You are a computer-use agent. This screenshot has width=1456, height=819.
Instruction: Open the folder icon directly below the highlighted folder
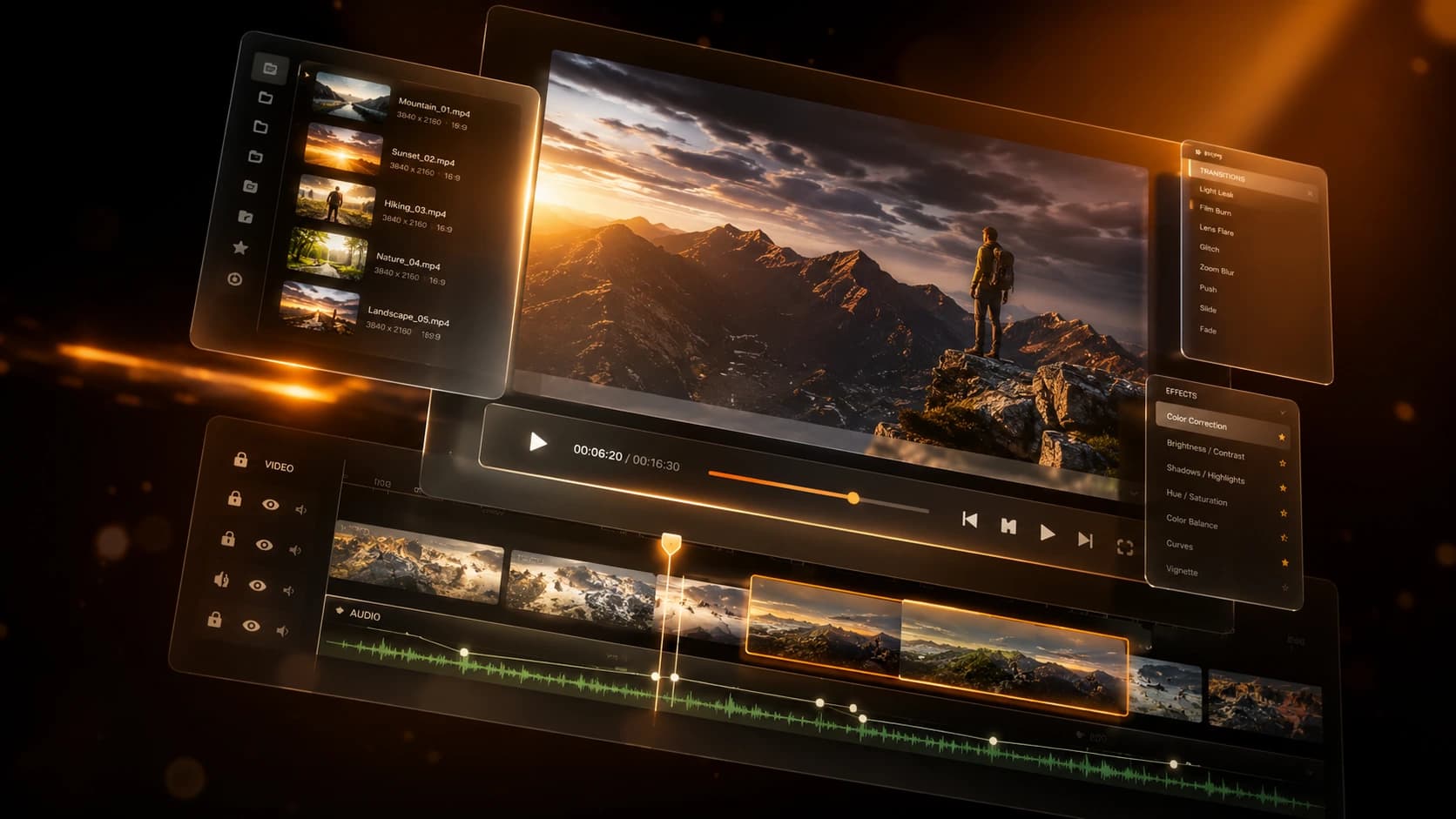coord(266,97)
